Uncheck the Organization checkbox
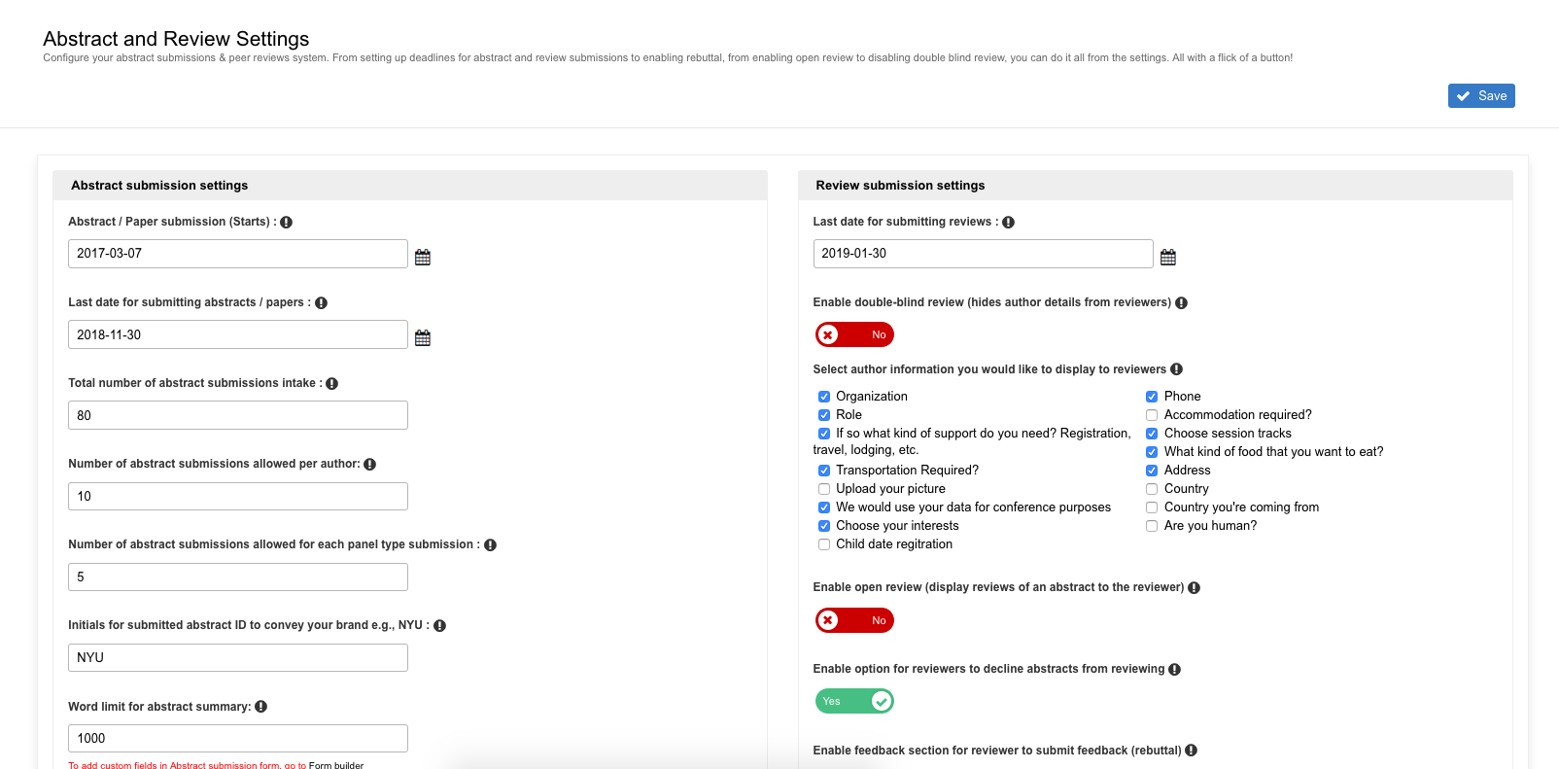The height and width of the screenshot is (769, 1559). pos(824,397)
